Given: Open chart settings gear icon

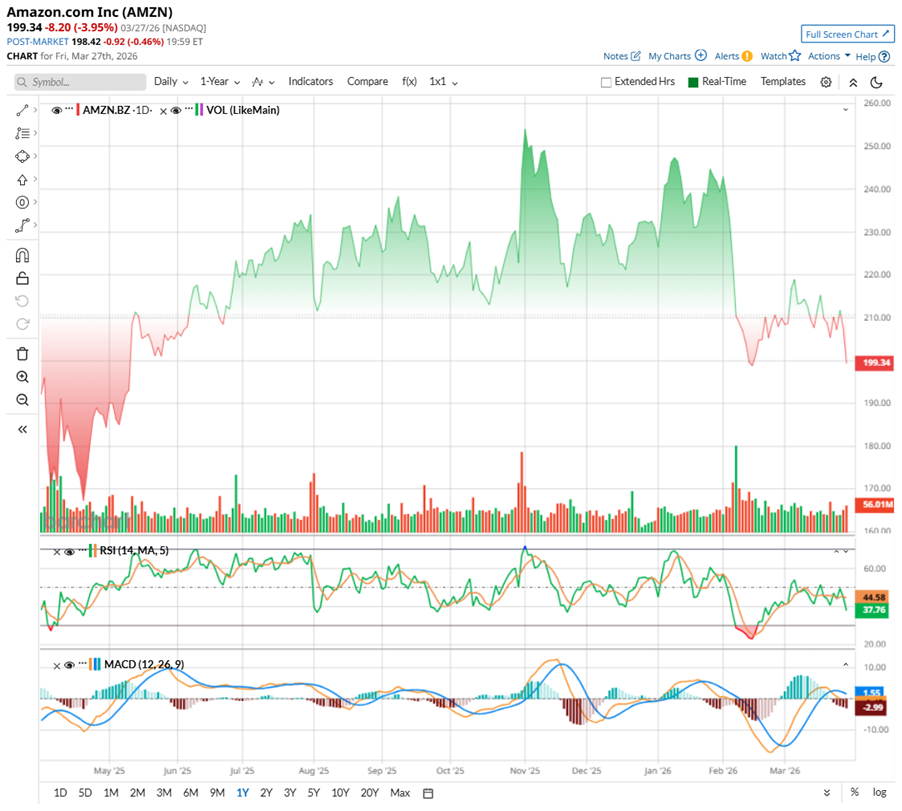Looking at the screenshot, I should pos(825,82).
